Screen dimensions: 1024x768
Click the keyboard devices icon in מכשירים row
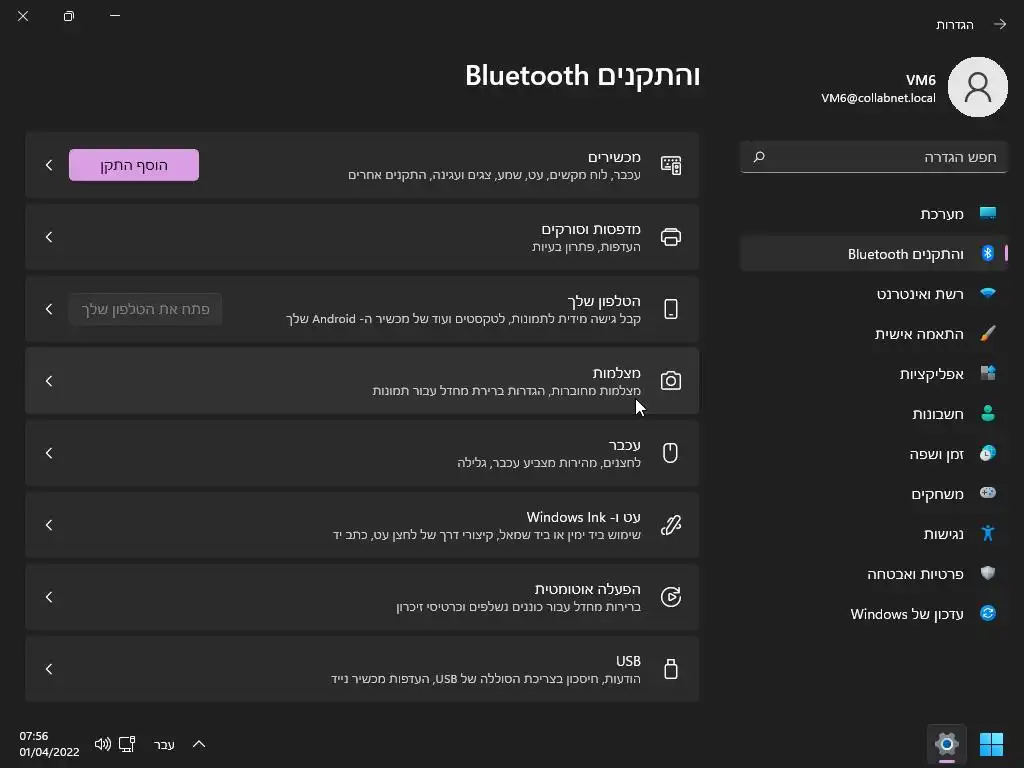coord(671,165)
